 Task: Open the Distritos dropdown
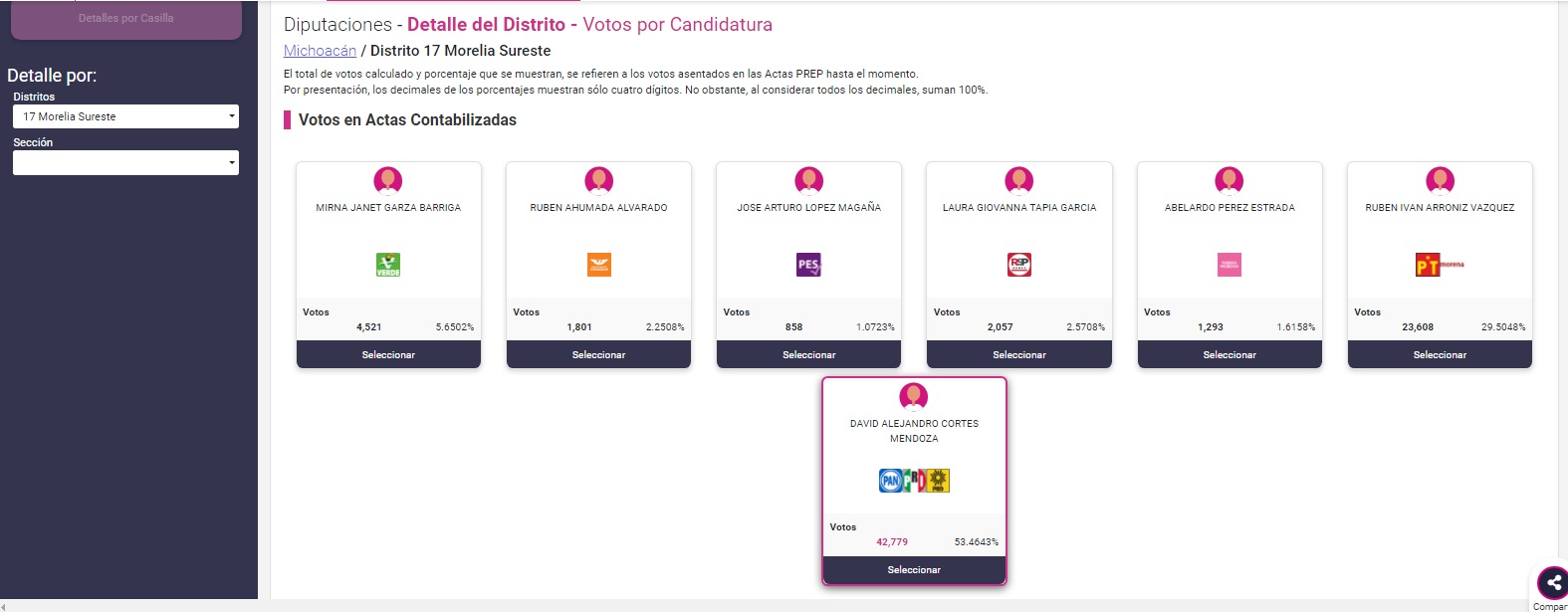coord(125,116)
